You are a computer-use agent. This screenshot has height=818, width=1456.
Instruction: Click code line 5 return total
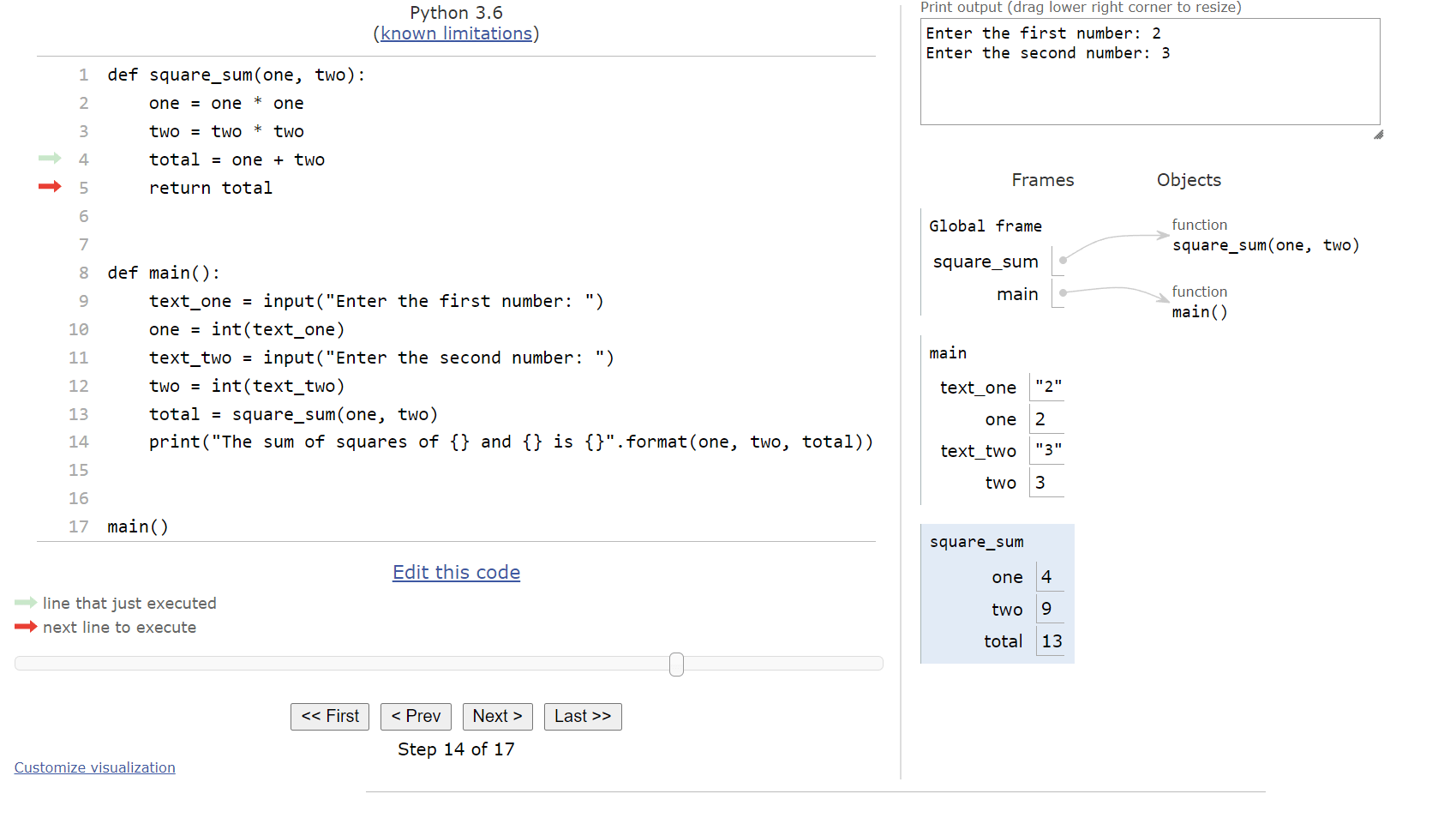211,188
